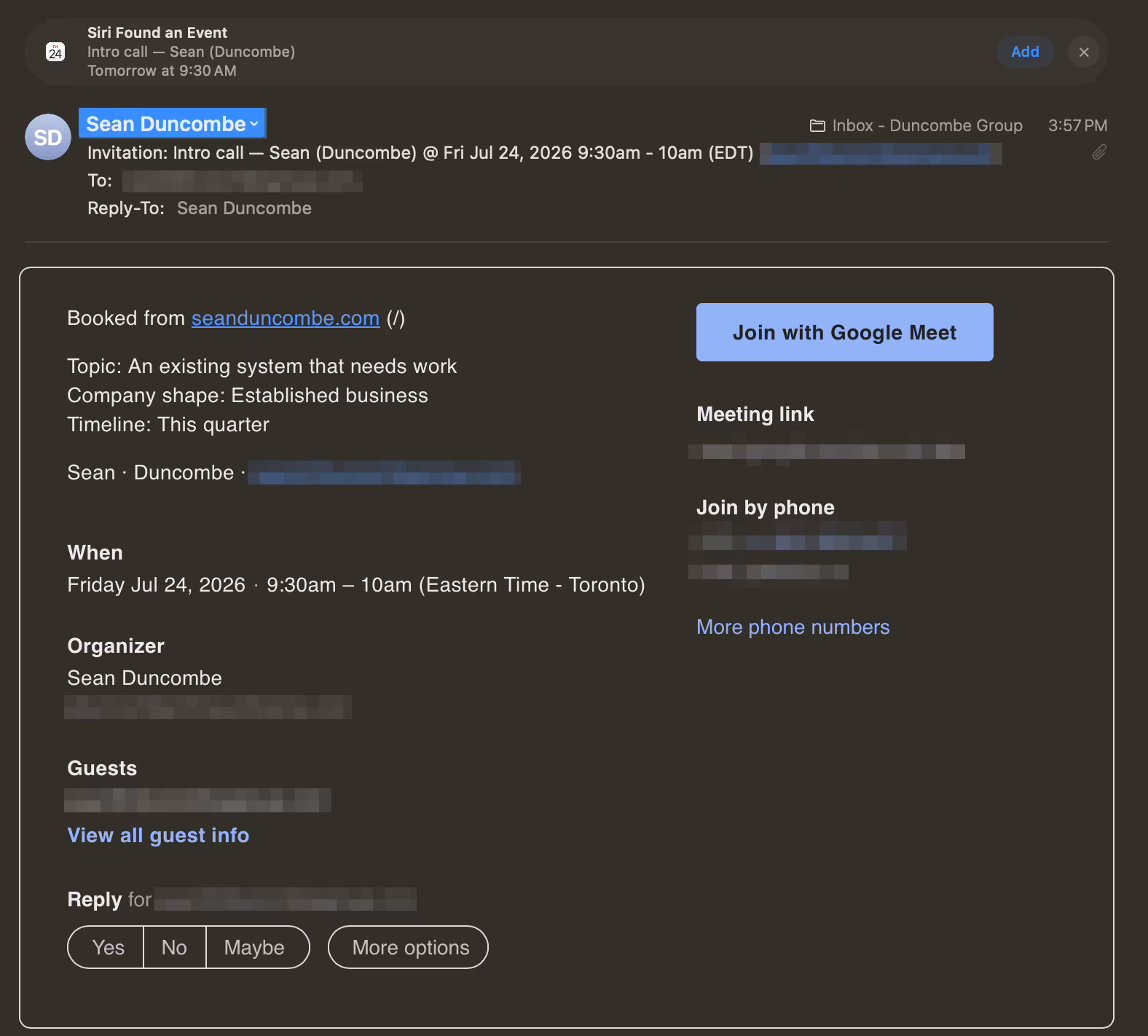Reply Yes to the invitation
1148x1036 pixels.
tap(108, 947)
